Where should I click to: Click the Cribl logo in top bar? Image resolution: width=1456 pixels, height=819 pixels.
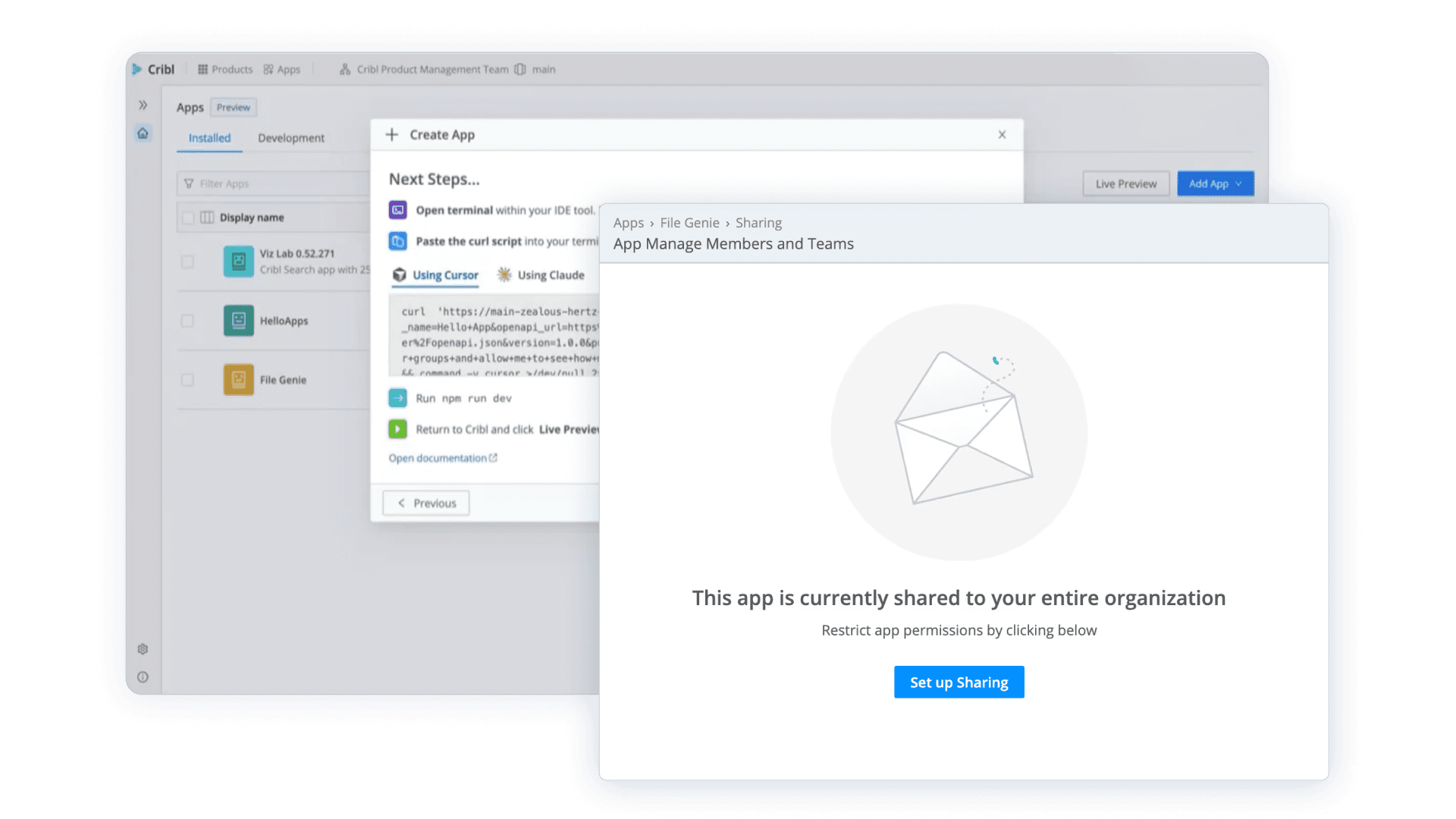point(153,69)
